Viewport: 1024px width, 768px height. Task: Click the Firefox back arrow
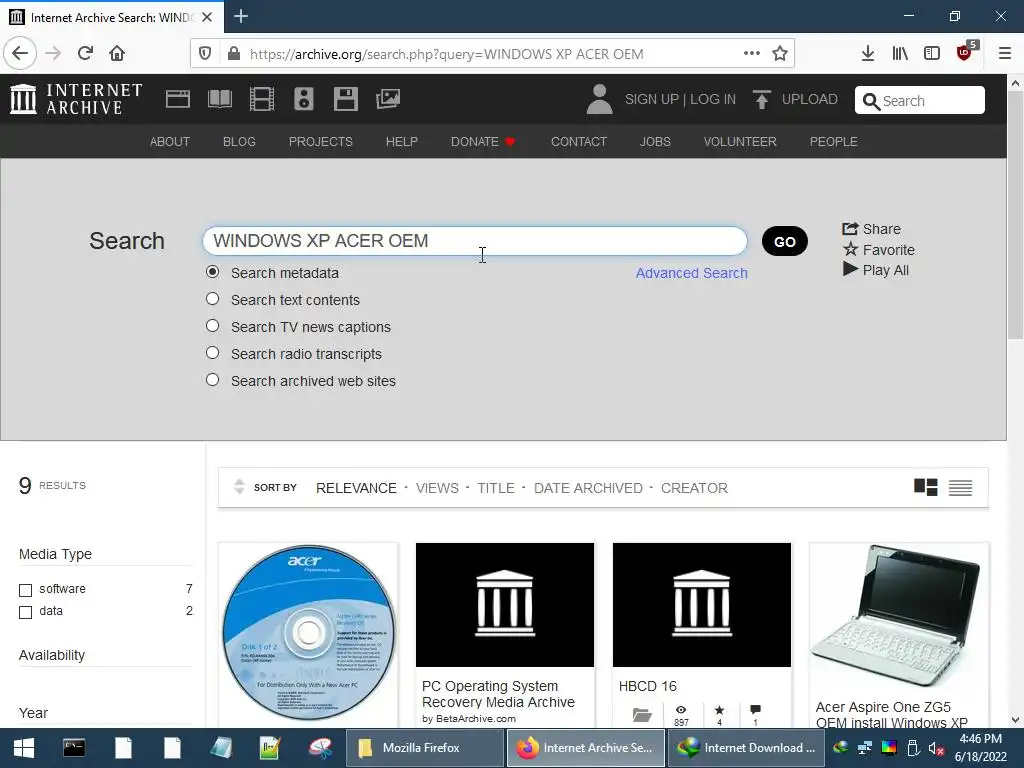coord(20,54)
